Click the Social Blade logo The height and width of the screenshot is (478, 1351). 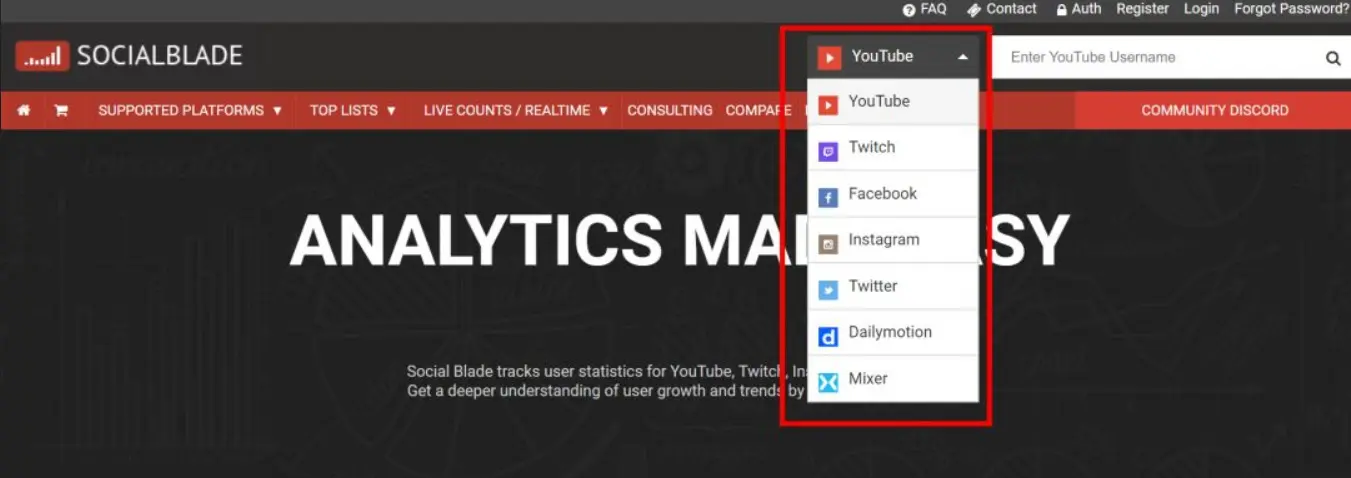129,56
